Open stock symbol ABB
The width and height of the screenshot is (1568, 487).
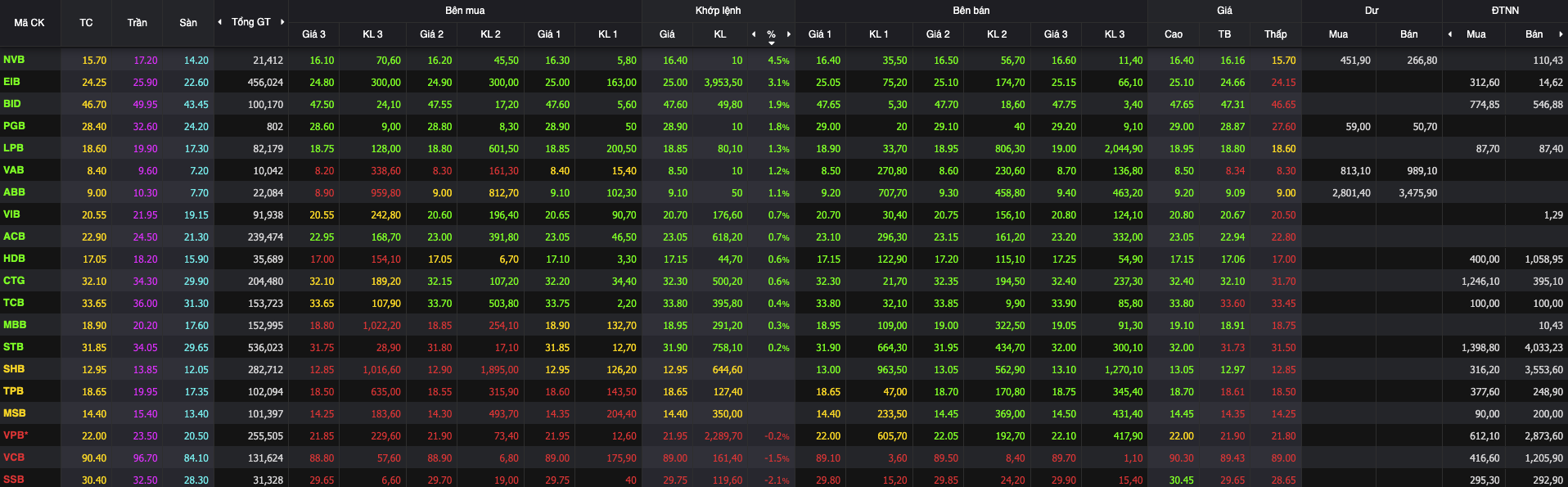pos(14,192)
